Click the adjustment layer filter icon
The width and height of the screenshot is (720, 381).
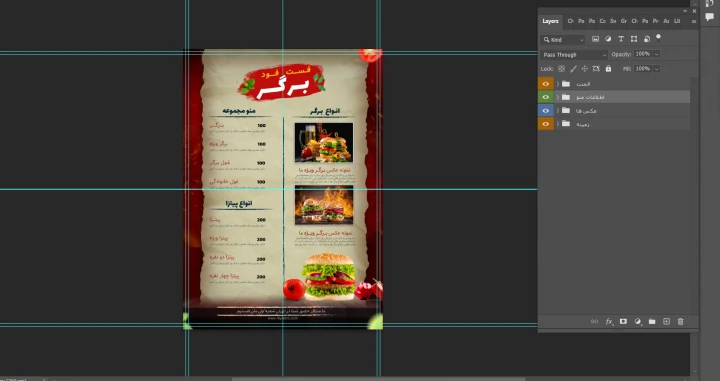point(608,39)
